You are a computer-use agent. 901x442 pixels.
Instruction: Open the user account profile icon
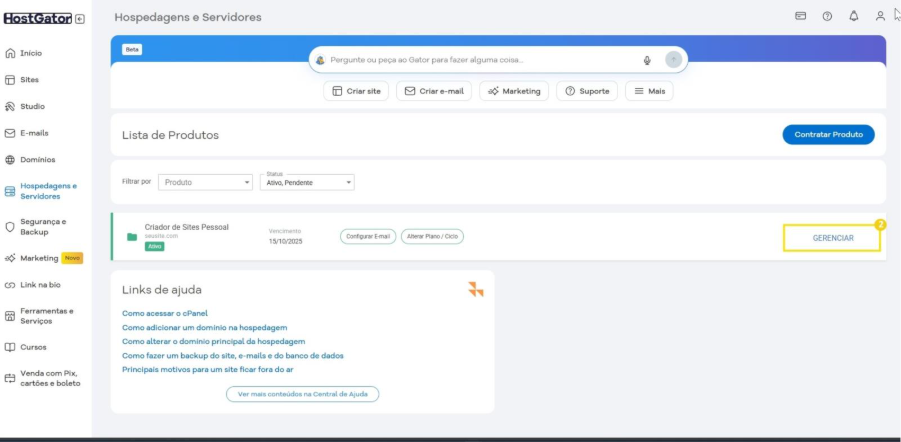[880, 17]
